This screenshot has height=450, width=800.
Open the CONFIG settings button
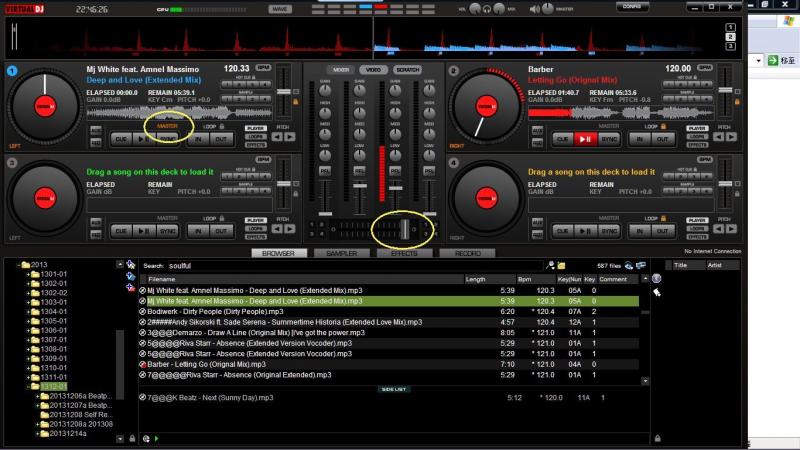pyautogui.click(x=631, y=7)
